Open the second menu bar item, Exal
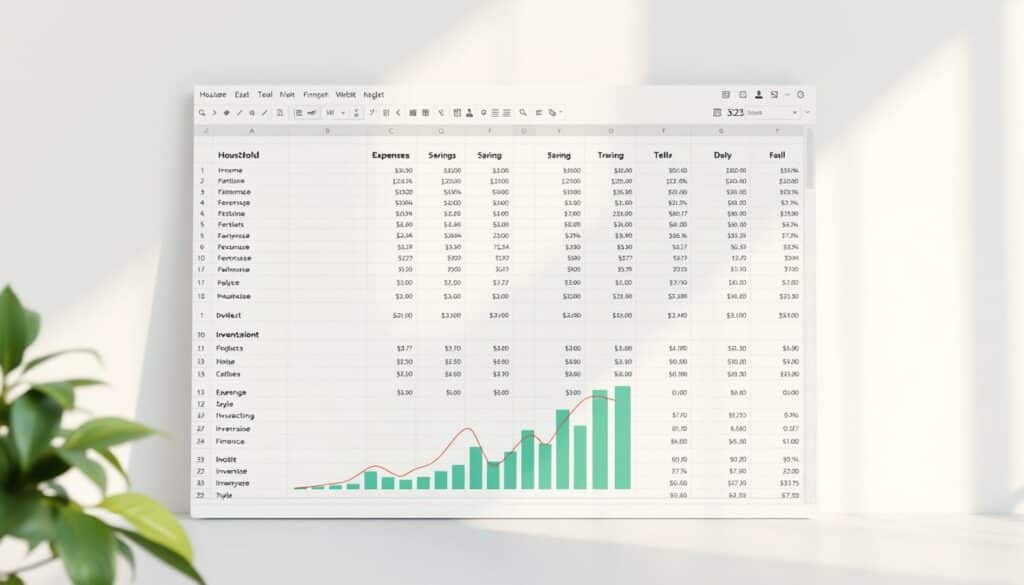The width and height of the screenshot is (1024, 585). tap(242, 95)
